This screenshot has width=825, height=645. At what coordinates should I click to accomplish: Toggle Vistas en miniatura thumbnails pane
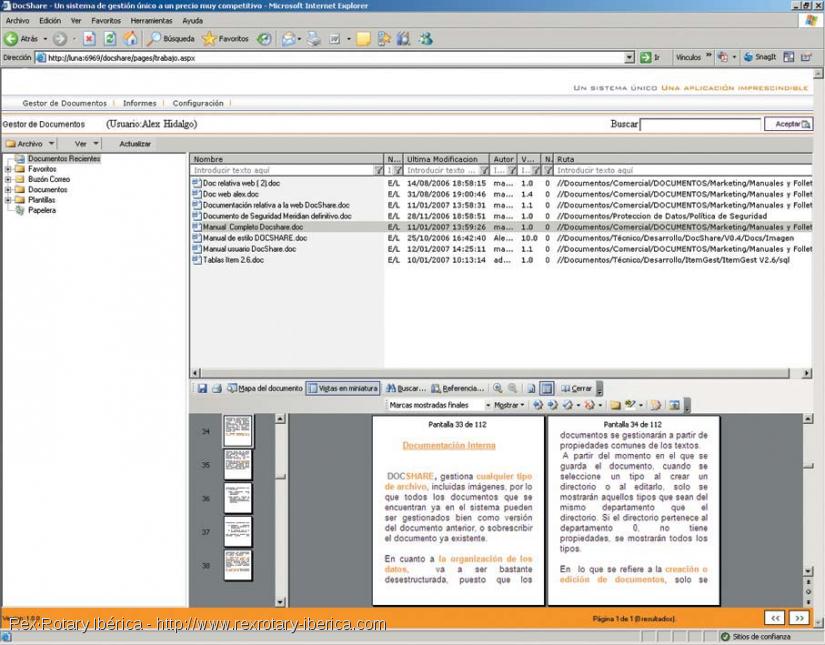[x=343, y=389]
